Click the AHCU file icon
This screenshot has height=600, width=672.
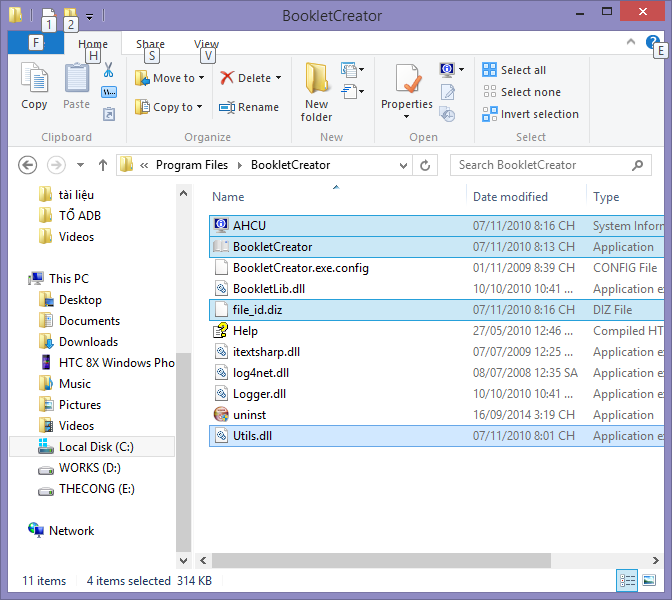click(x=221, y=225)
